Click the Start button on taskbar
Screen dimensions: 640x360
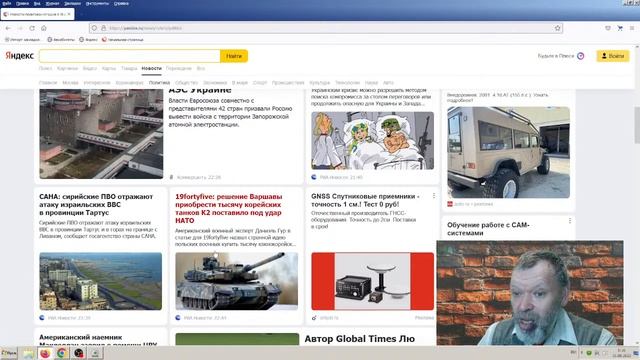pyautogui.click(x=9, y=353)
